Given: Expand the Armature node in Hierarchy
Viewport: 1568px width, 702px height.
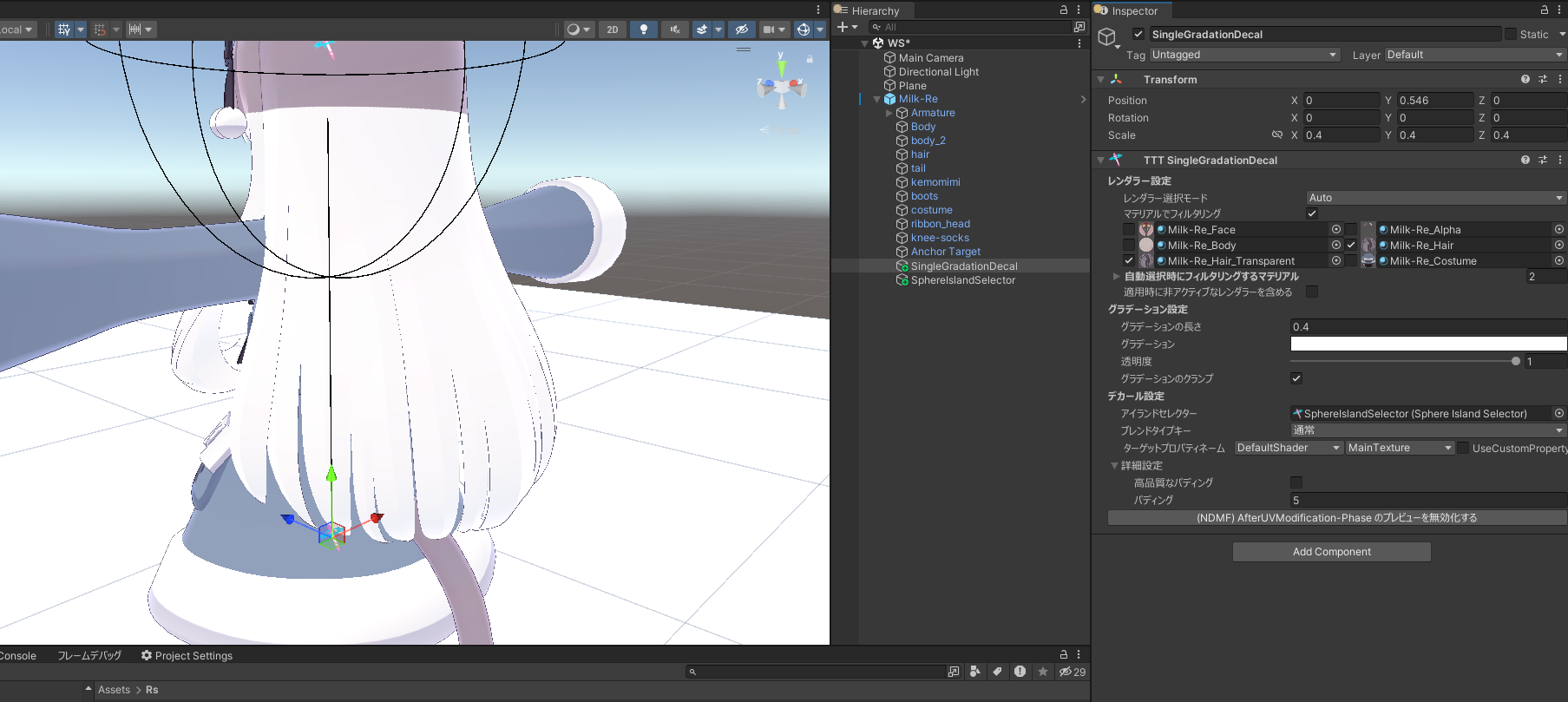Looking at the screenshot, I should (x=889, y=113).
